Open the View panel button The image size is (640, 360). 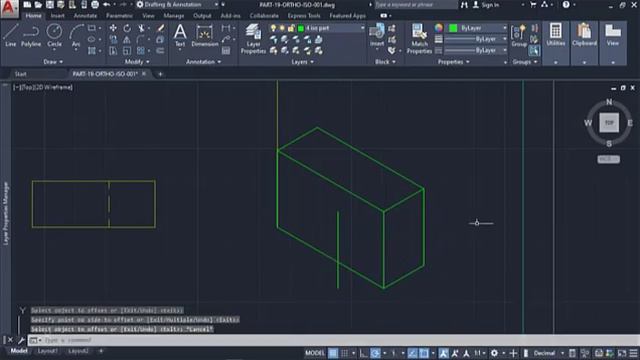click(x=613, y=36)
